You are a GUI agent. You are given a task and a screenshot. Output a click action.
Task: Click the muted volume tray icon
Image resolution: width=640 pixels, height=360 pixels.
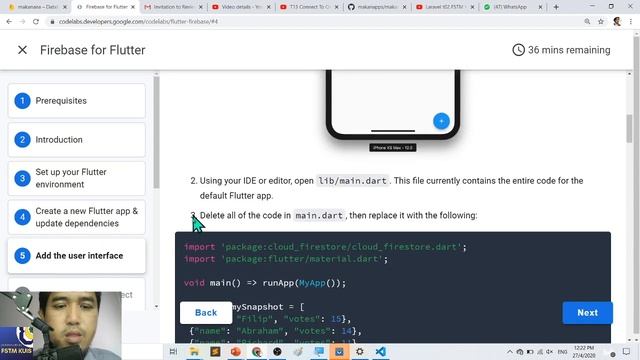tap(549, 352)
